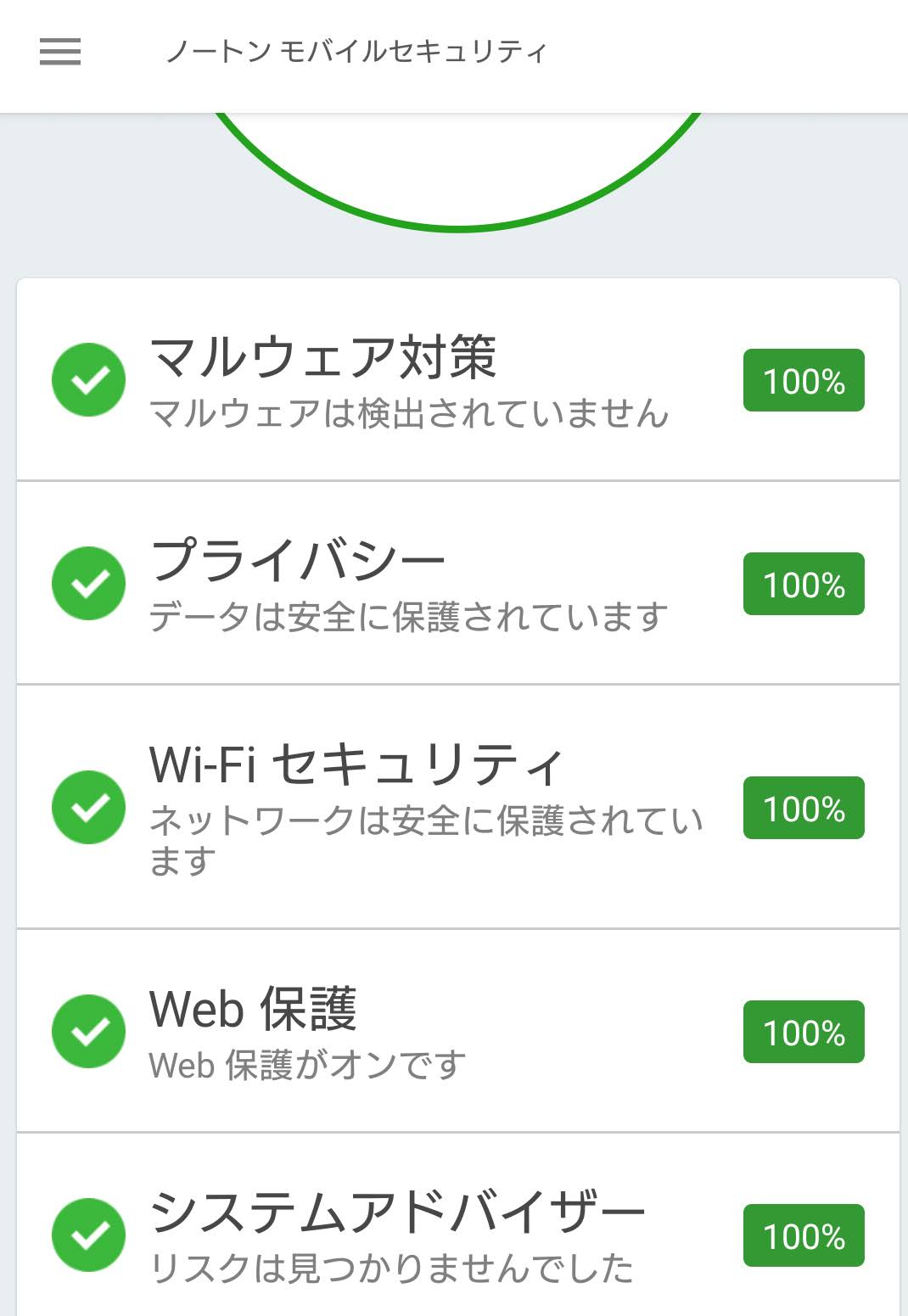Tap the 100% badge for マルウェア対策

coord(804,380)
